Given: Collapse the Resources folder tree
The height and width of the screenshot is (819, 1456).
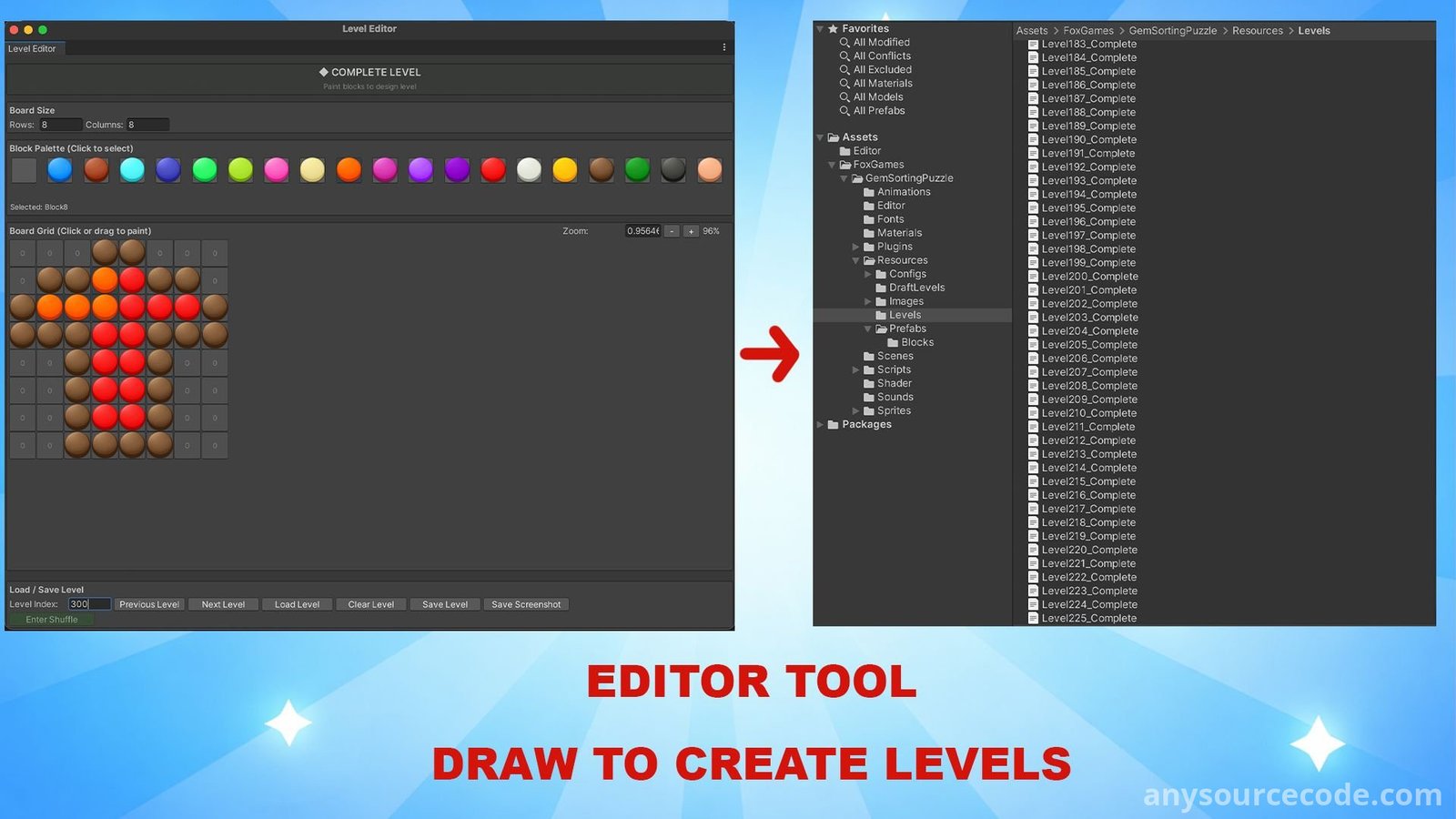Looking at the screenshot, I should click(855, 260).
